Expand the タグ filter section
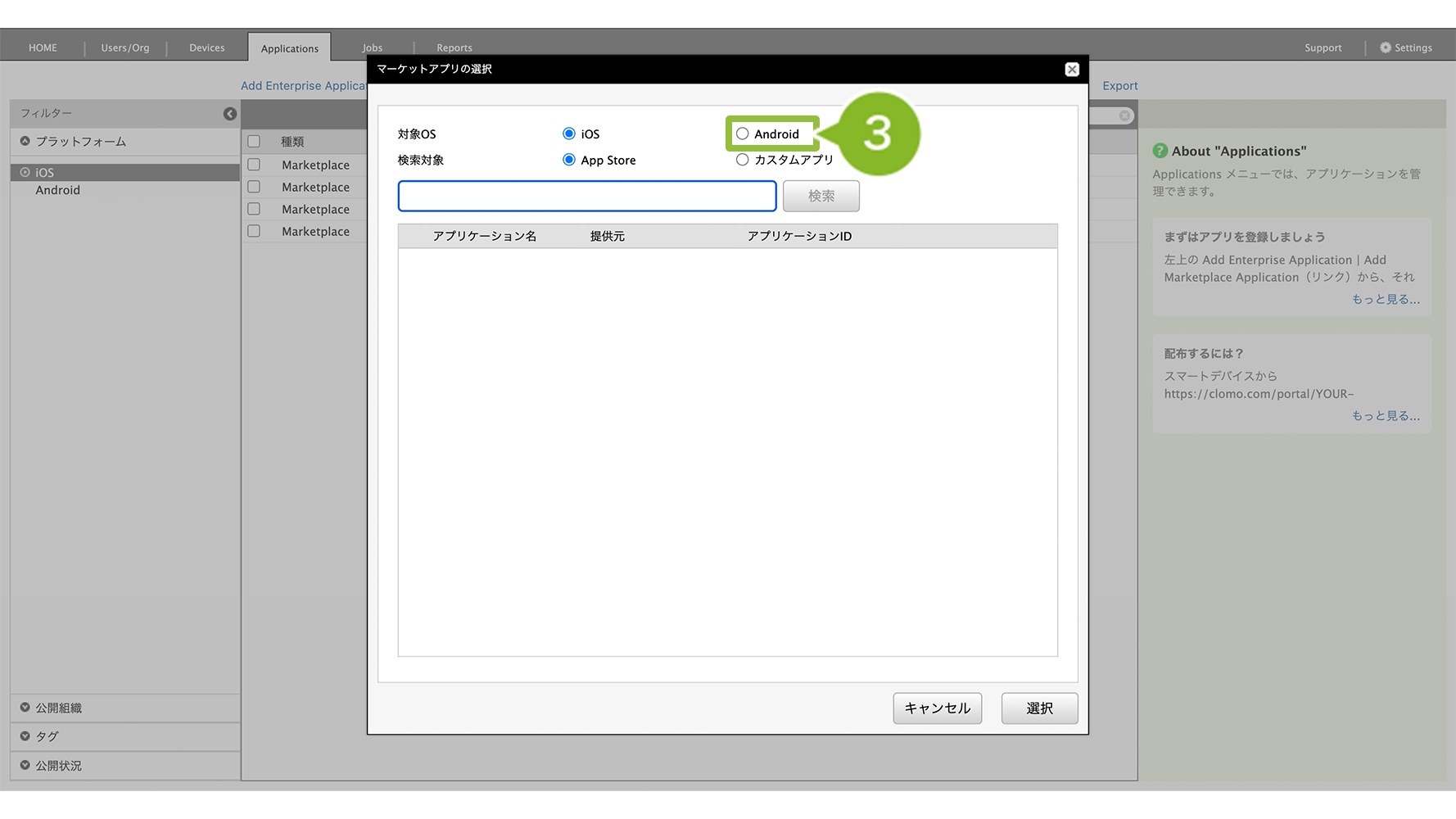 pos(25,736)
